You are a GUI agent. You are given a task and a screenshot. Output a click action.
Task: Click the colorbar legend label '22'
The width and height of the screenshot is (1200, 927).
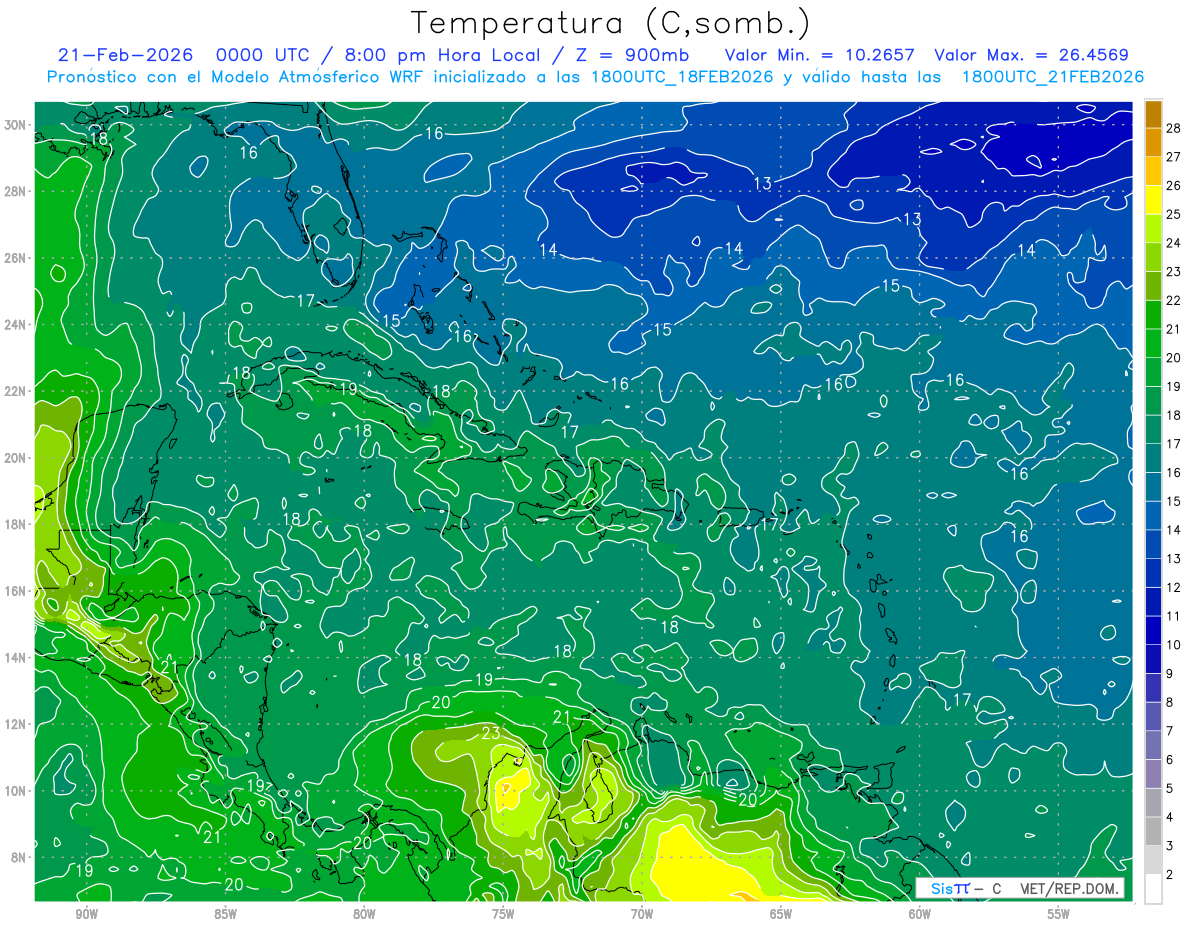tap(1174, 300)
